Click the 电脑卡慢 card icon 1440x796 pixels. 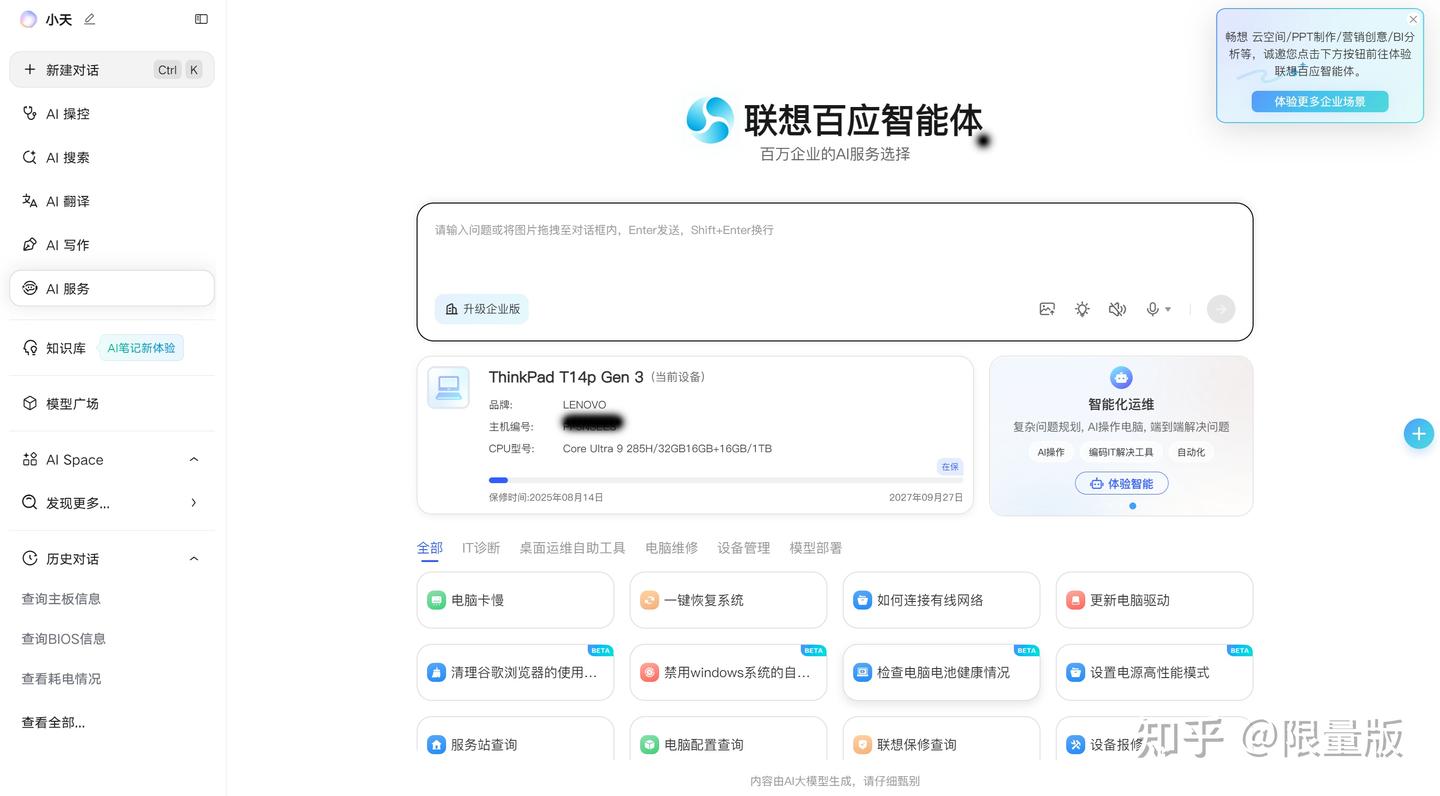click(x=436, y=600)
